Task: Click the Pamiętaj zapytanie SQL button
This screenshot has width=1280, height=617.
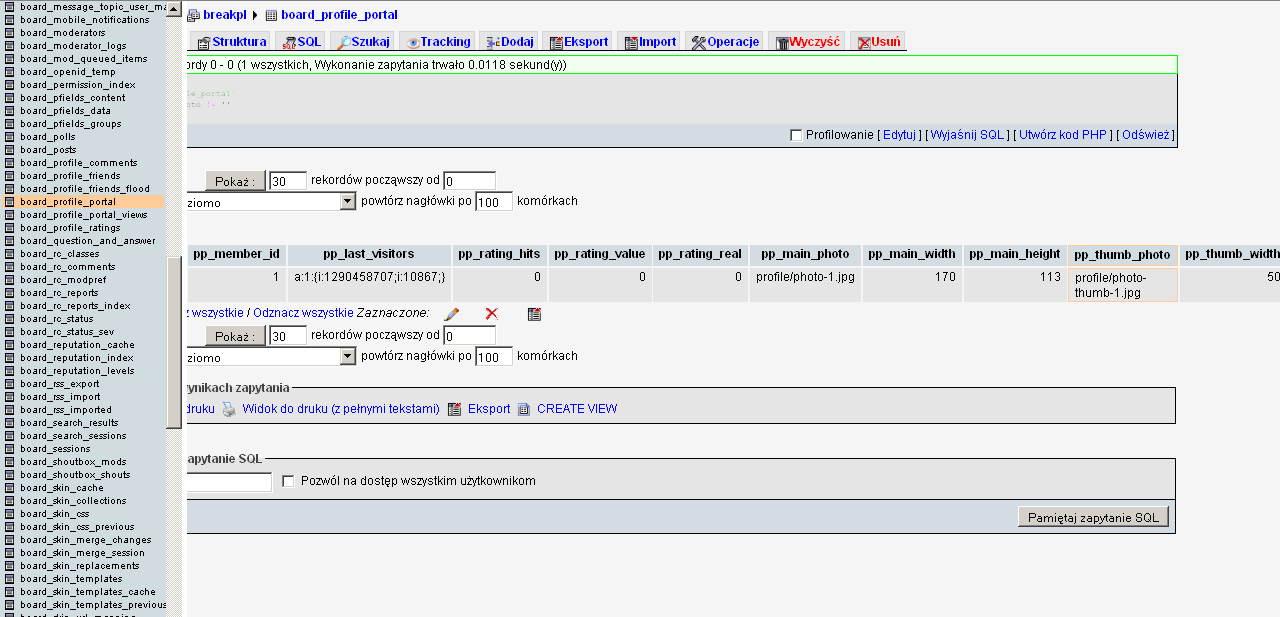Action: pos(1093,517)
